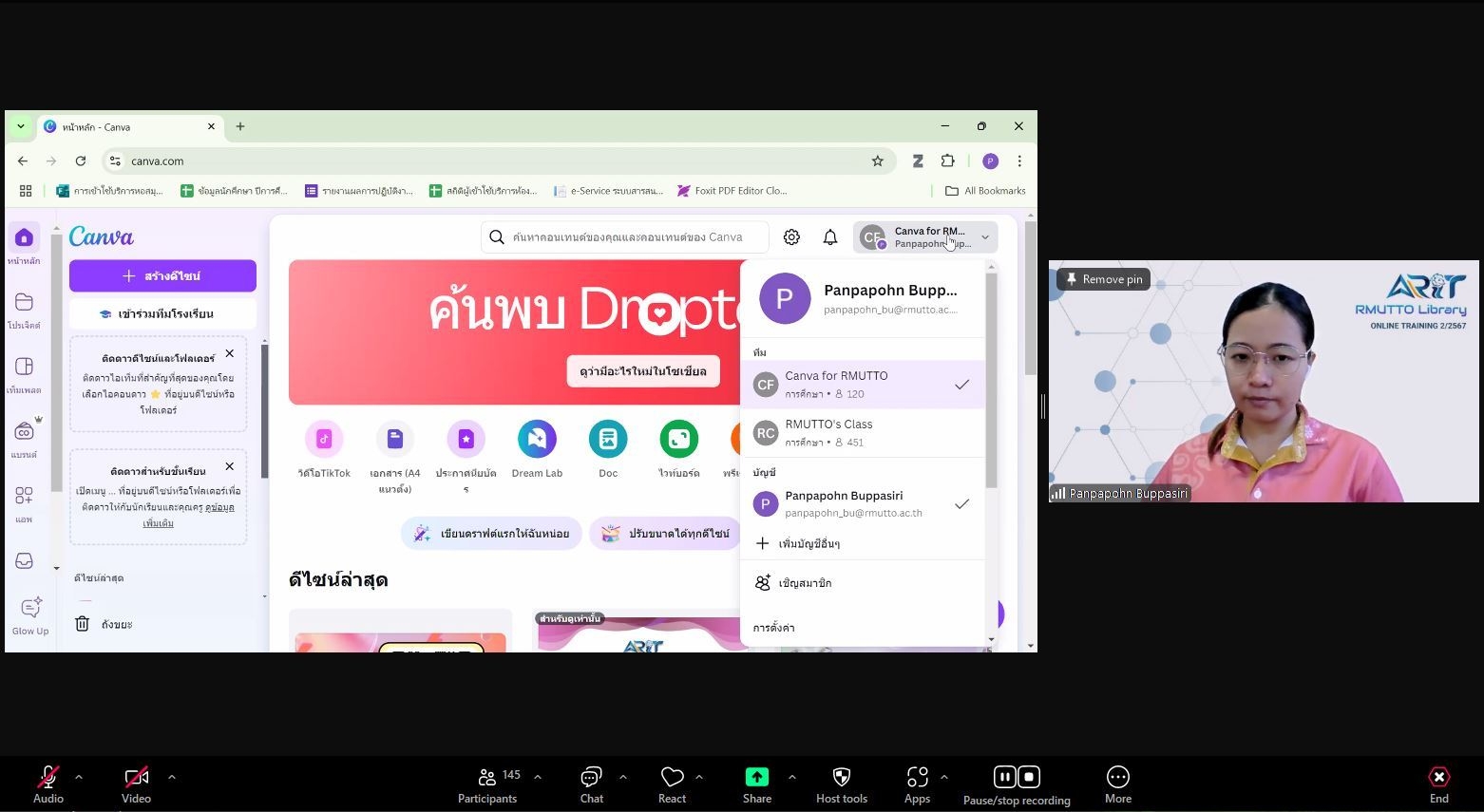This screenshot has width=1484, height=812.
Task: Open Canva notifications bell
Action: coord(830,237)
